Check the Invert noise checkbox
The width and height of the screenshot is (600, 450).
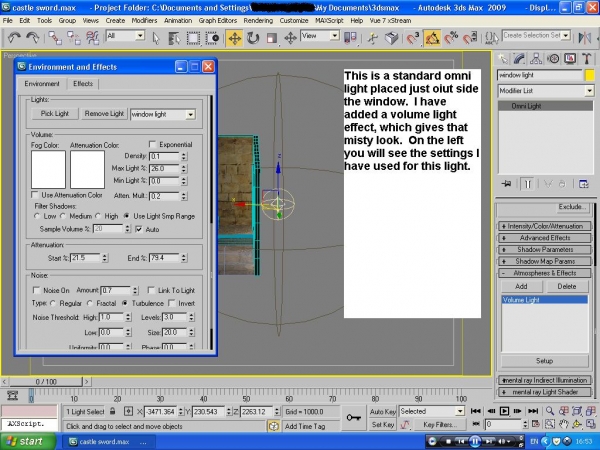[x=171, y=303]
